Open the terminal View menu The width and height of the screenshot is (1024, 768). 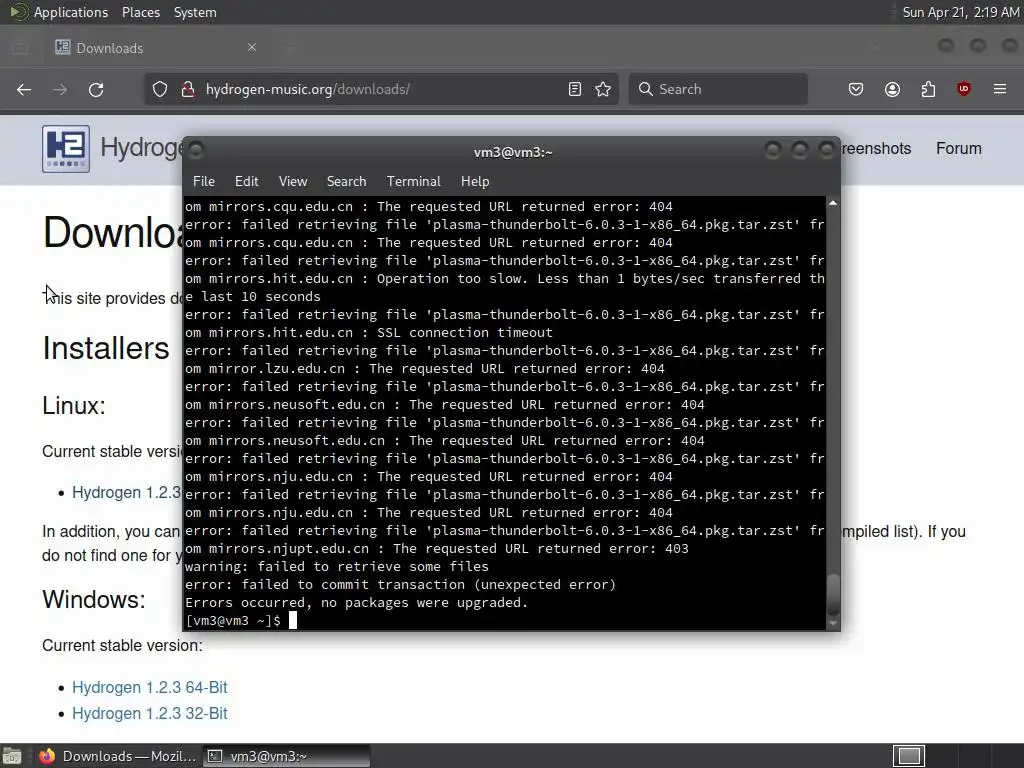293,182
